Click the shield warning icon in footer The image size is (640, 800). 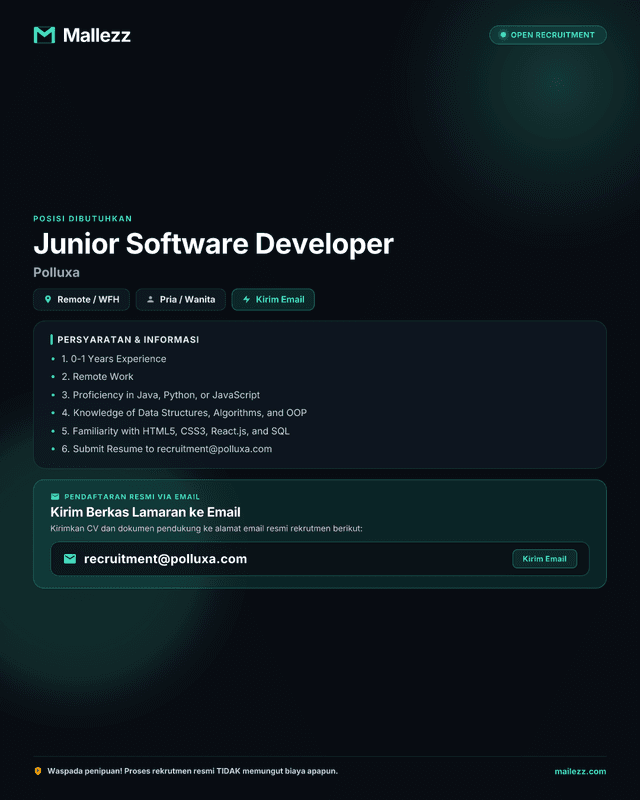(x=38, y=771)
